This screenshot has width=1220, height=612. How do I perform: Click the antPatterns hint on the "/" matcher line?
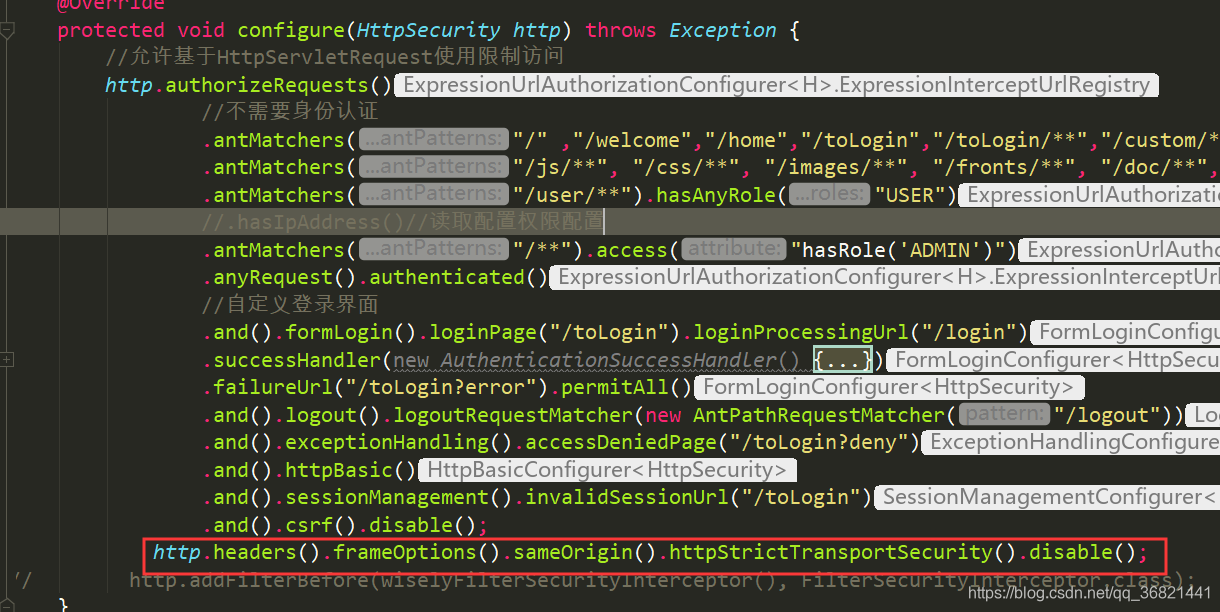click(x=433, y=138)
